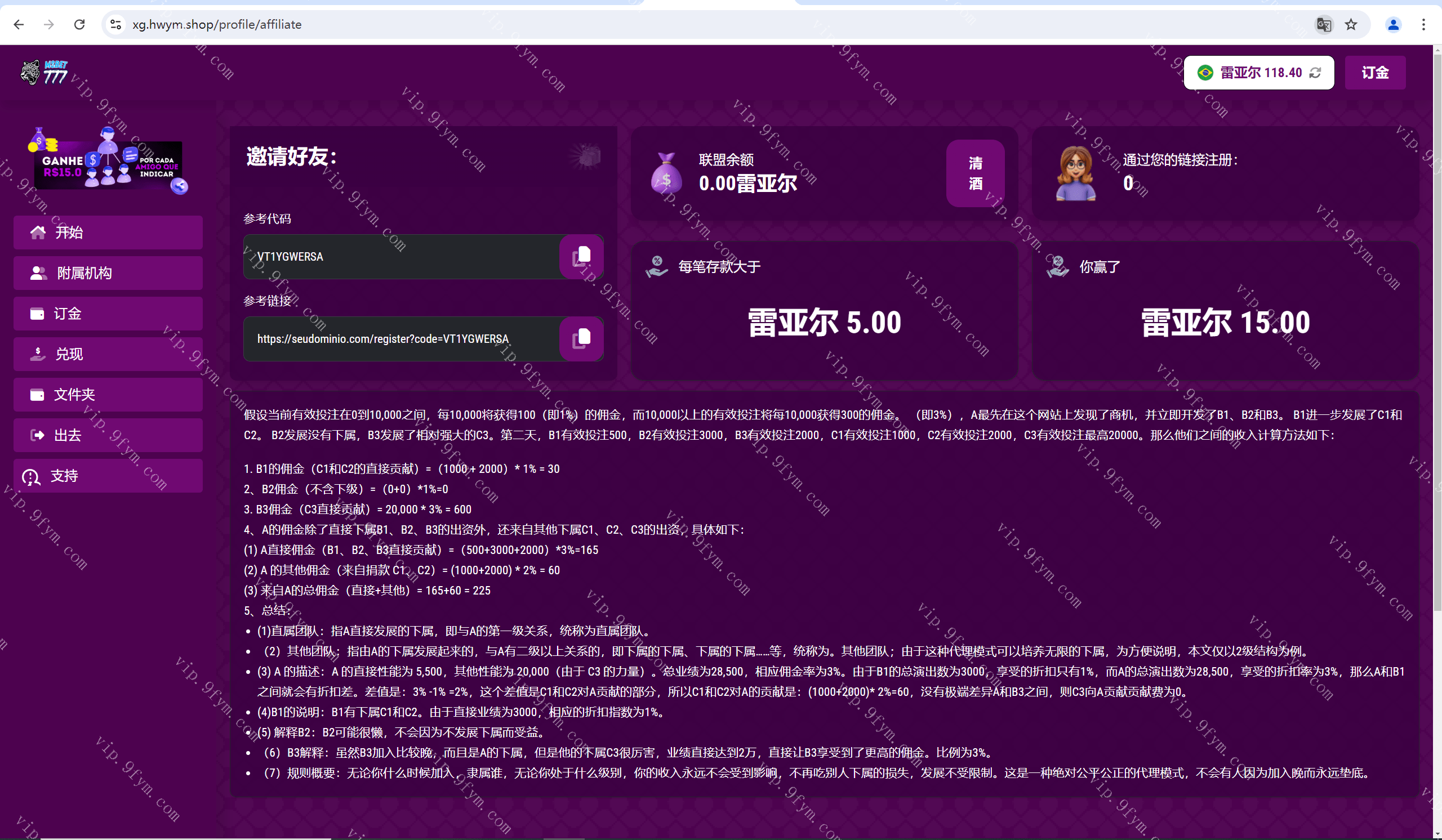The height and width of the screenshot is (840, 1442).
Task: Click the M8BET 777 tiger logo
Action: pyautogui.click(x=44, y=73)
